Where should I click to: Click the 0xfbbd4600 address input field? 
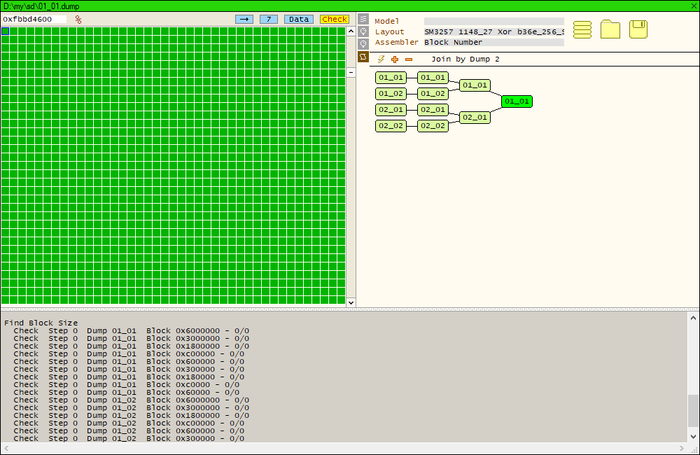[34, 19]
